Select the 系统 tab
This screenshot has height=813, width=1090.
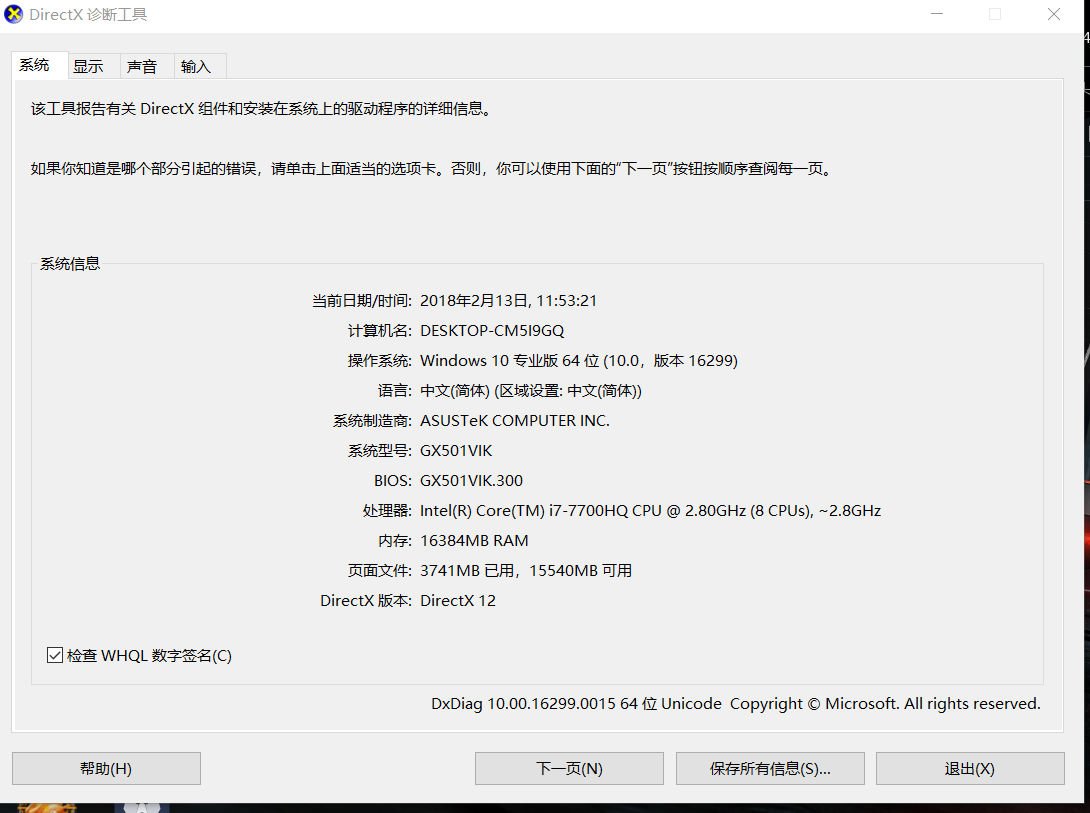[39, 65]
